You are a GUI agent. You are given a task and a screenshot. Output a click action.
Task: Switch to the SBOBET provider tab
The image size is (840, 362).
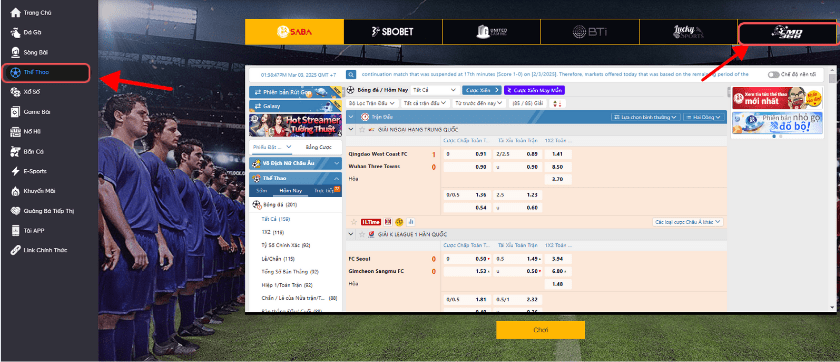[x=393, y=32]
